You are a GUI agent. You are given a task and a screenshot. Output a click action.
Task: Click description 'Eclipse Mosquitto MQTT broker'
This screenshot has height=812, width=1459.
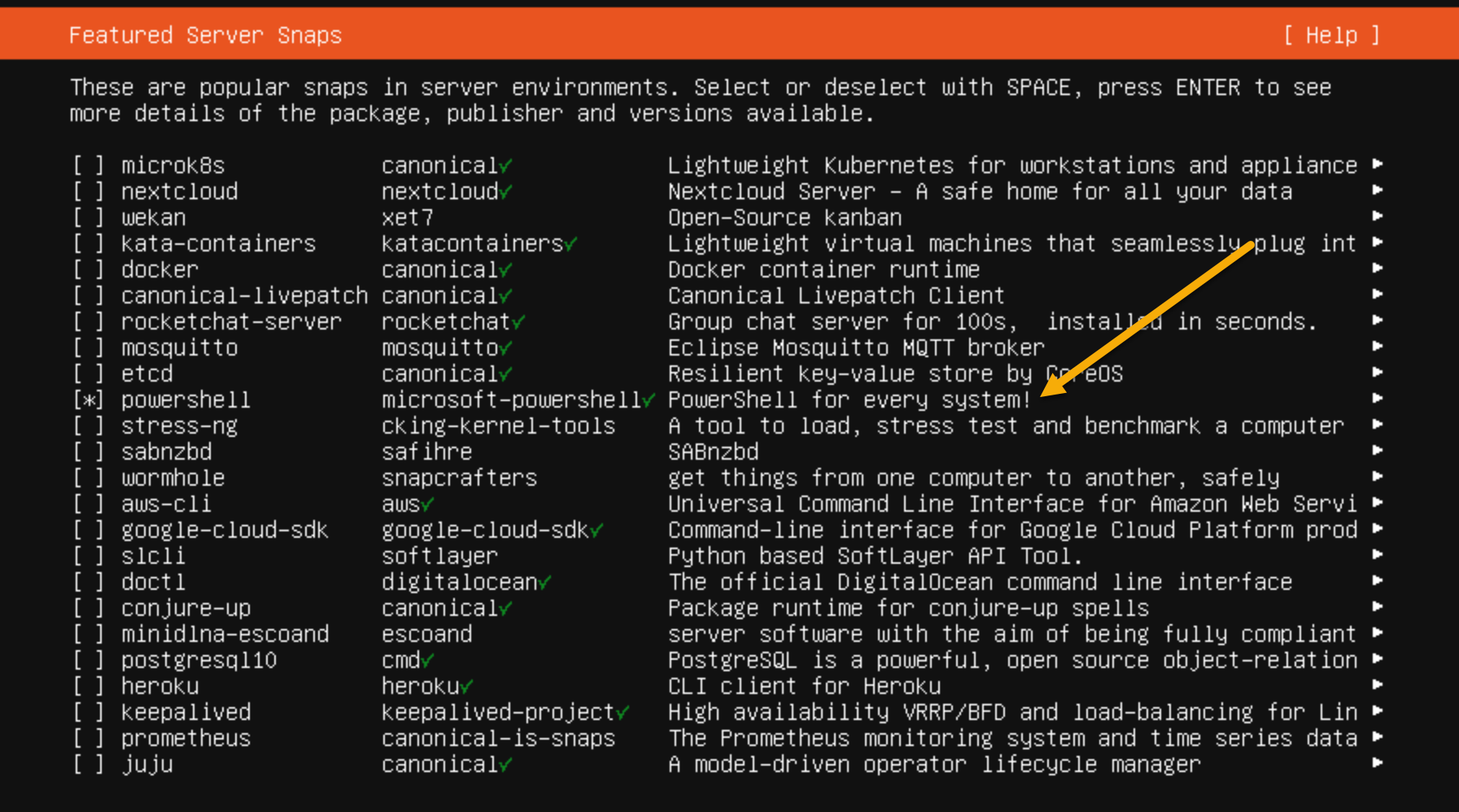coord(856,348)
